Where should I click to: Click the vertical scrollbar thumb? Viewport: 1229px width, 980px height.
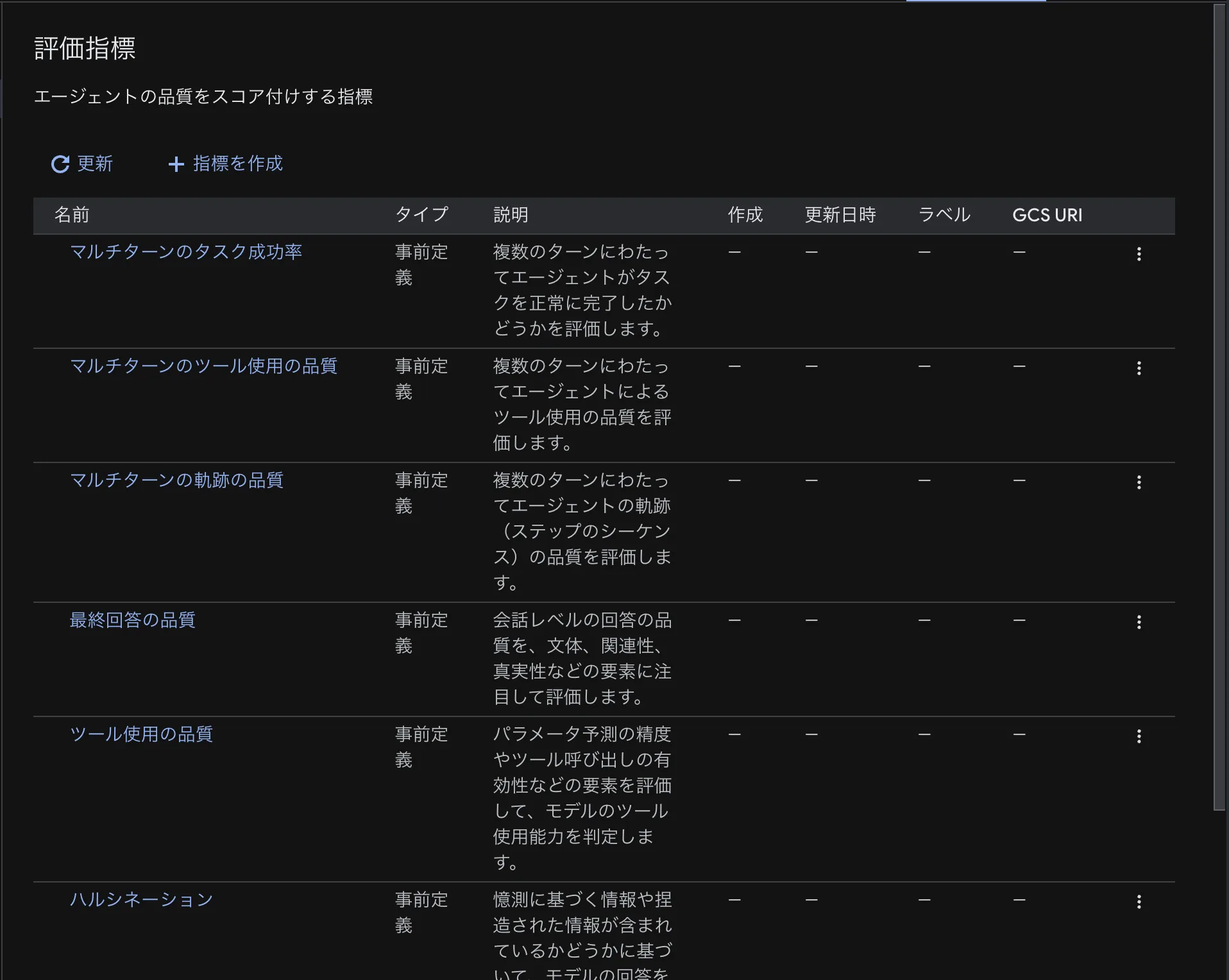point(1219,407)
